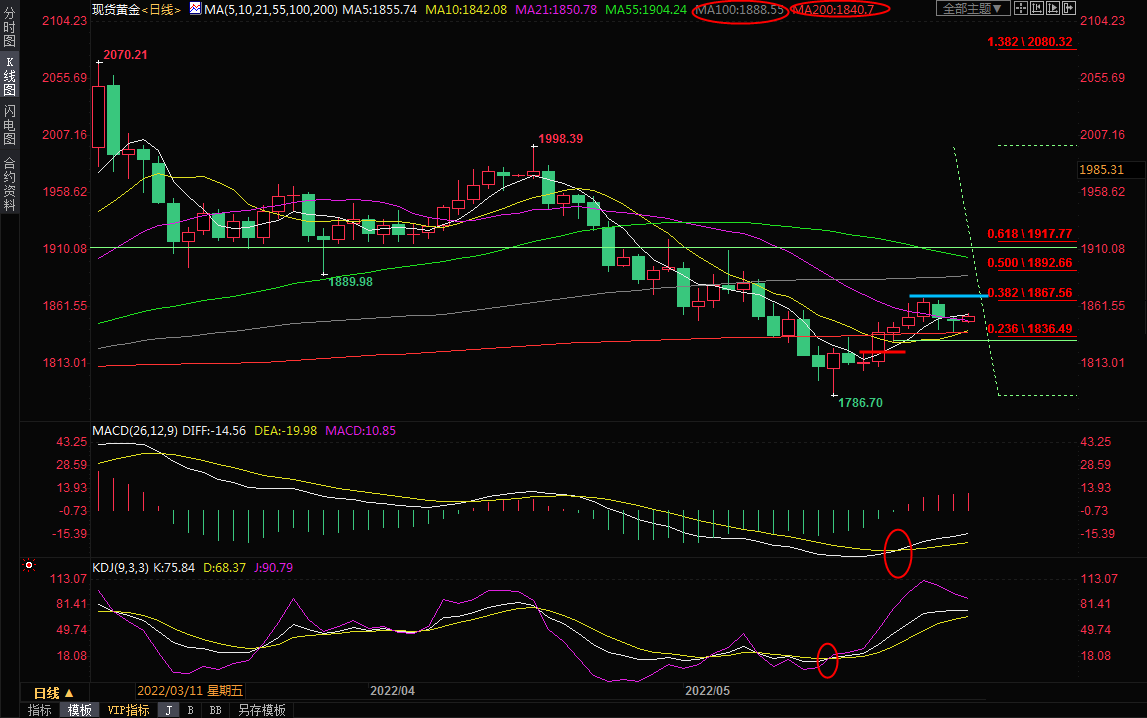Click the 1786.70 low price marker

[x=860, y=402]
